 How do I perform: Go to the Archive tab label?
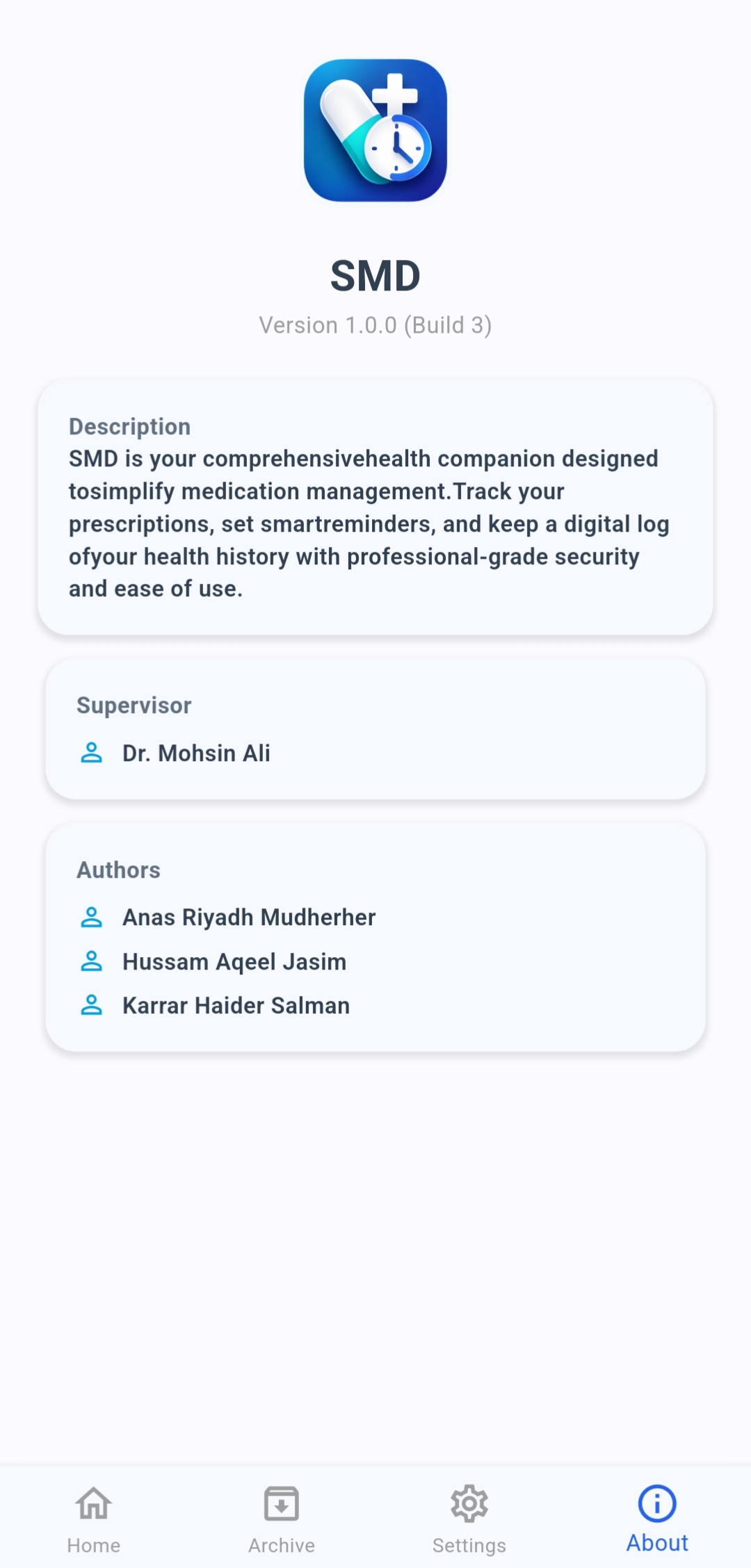point(282,1545)
